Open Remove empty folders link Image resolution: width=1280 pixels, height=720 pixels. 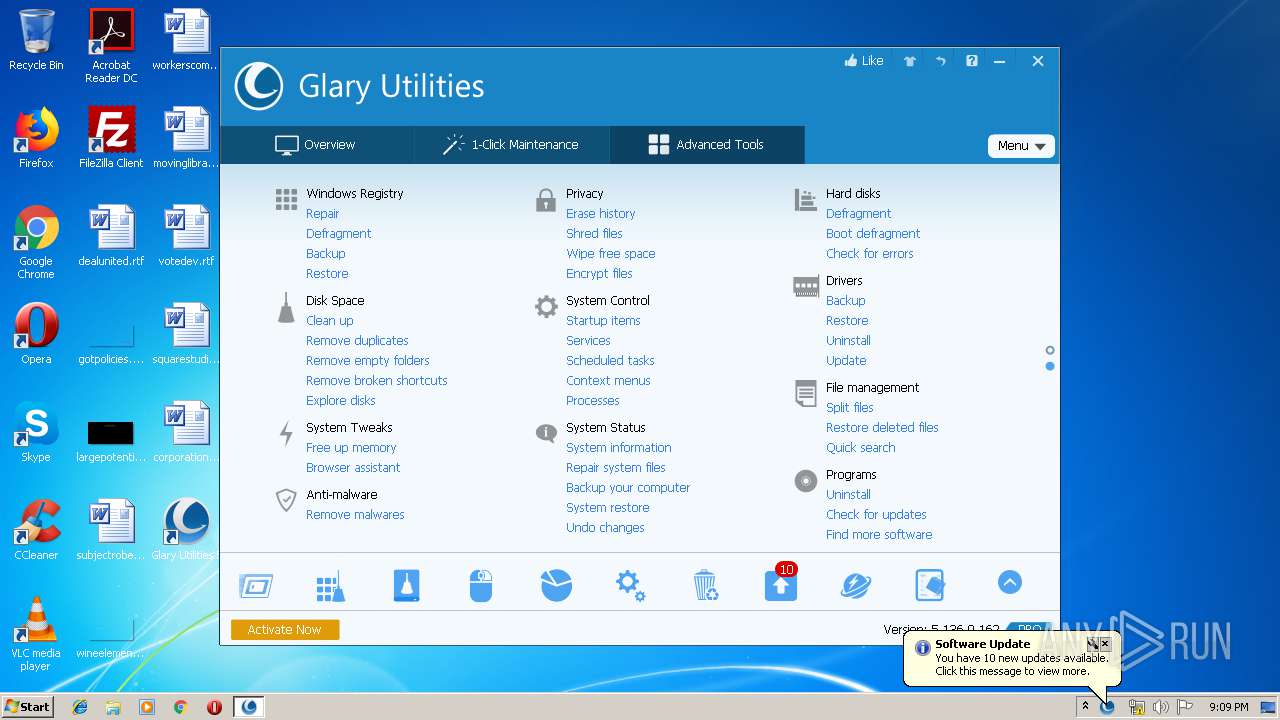(x=367, y=361)
